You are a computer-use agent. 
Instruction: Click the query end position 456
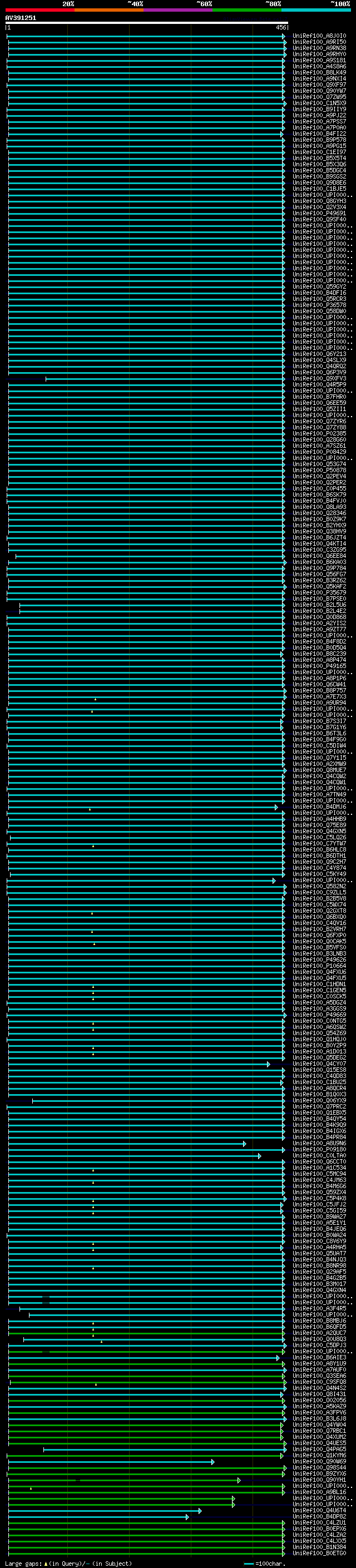280,27
